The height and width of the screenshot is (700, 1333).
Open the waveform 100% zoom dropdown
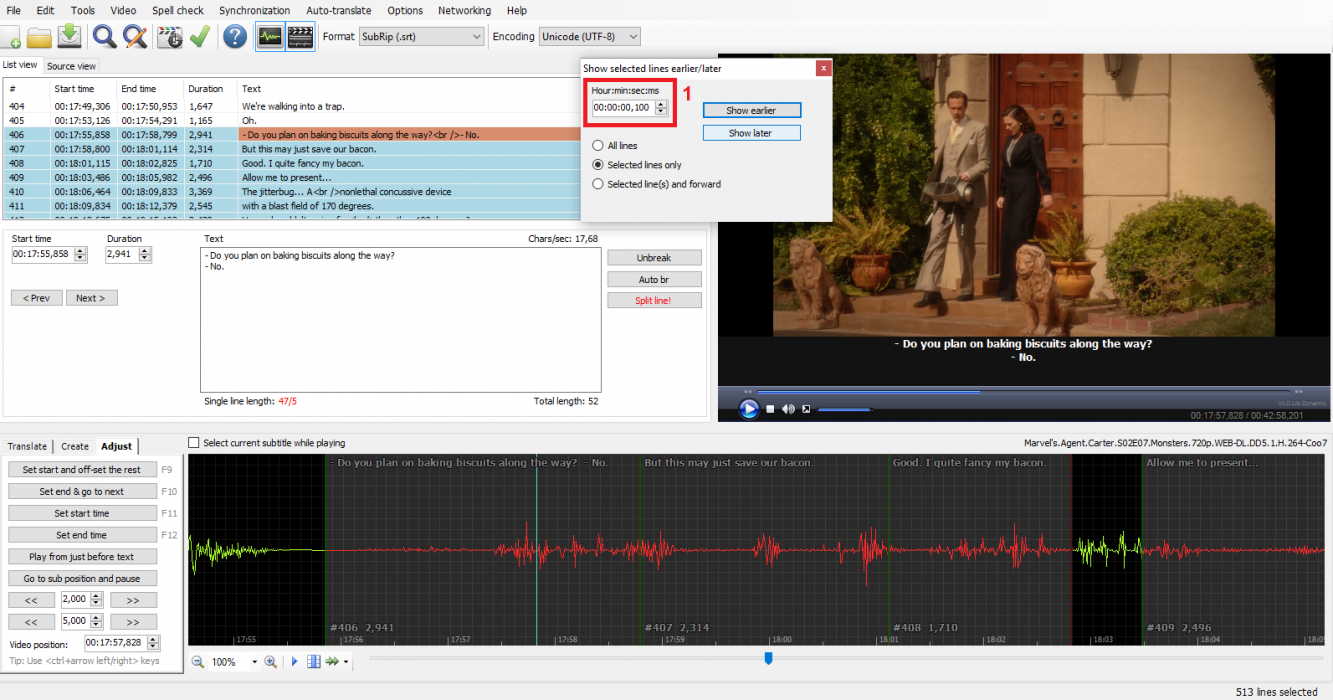click(x=254, y=662)
